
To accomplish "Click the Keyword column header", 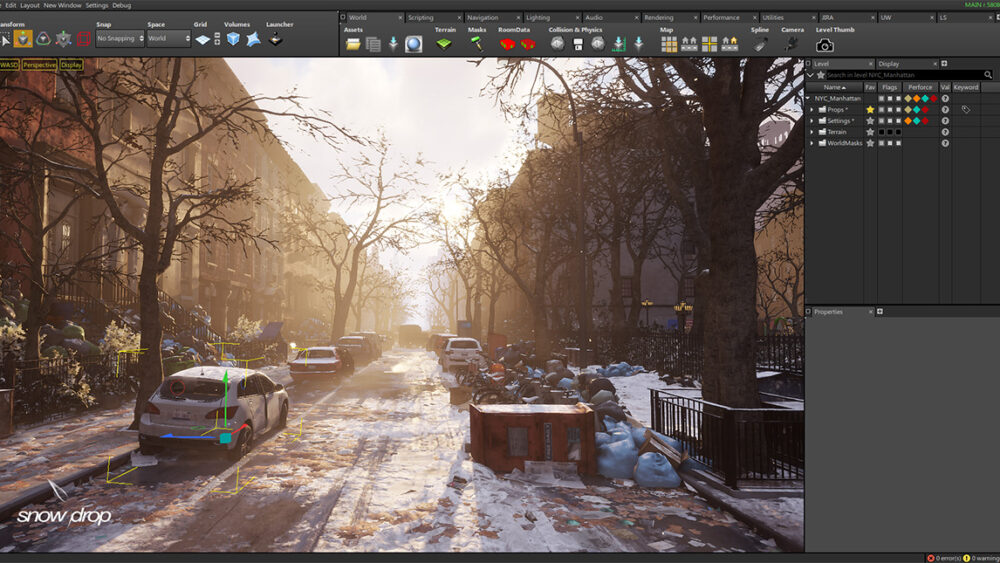I will tap(966, 87).
